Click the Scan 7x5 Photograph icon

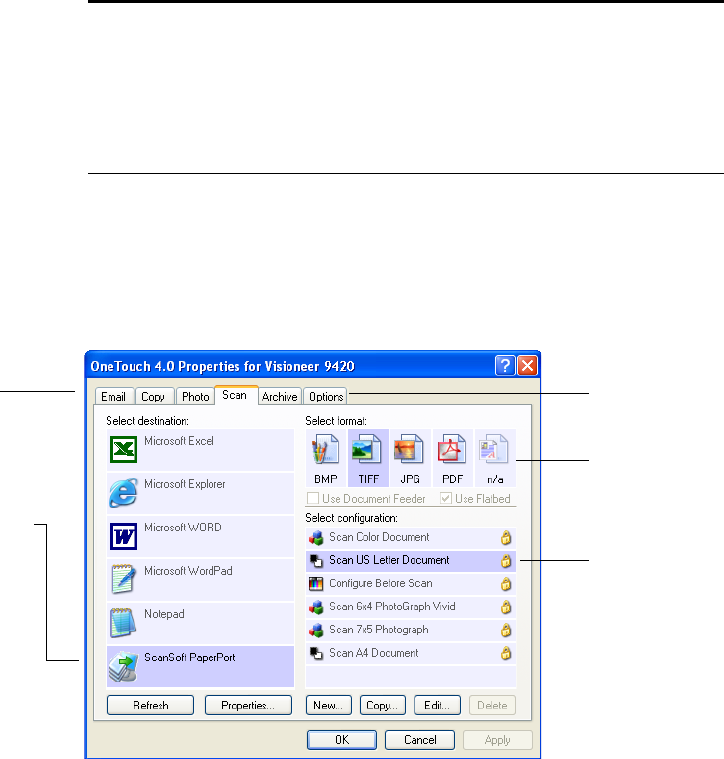click(316, 630)
